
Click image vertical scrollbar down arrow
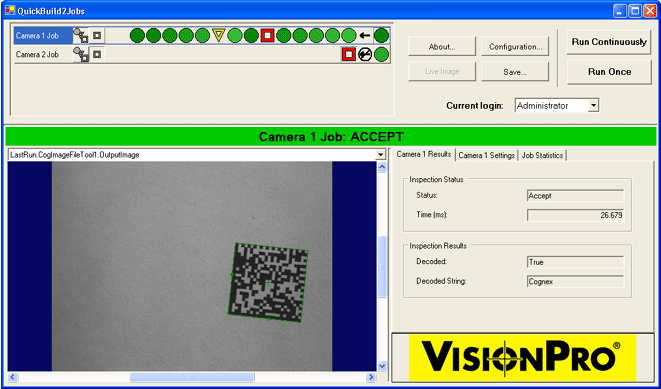[x=382, y=366]
